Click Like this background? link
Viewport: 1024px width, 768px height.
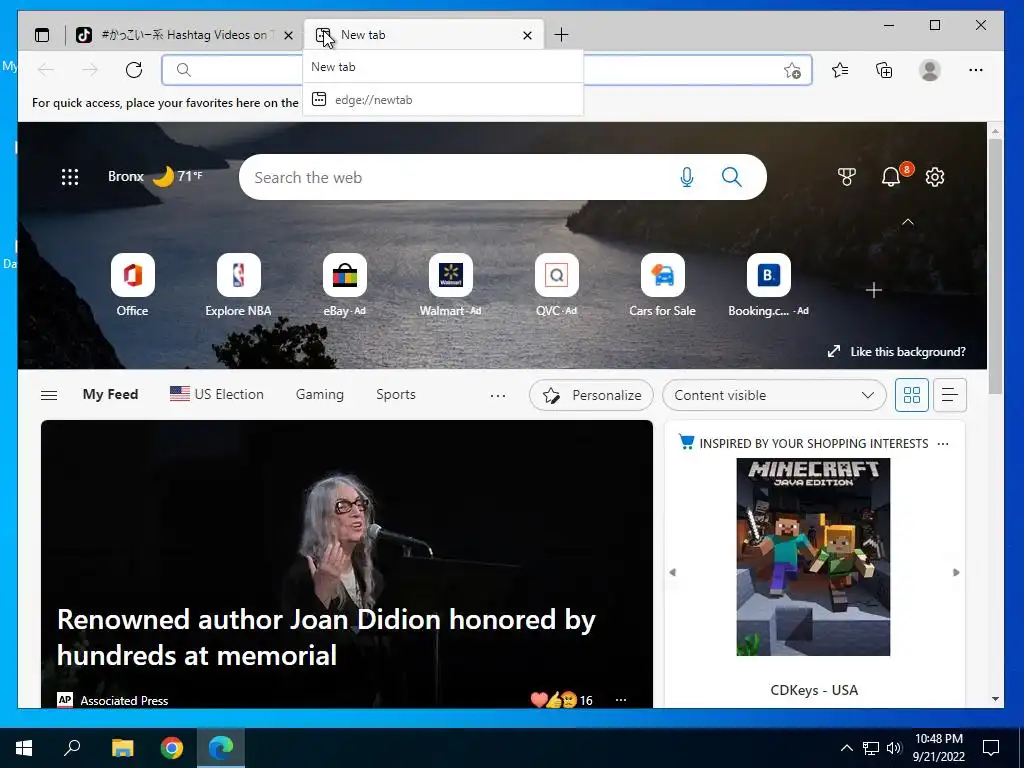(x=897, y=352)
